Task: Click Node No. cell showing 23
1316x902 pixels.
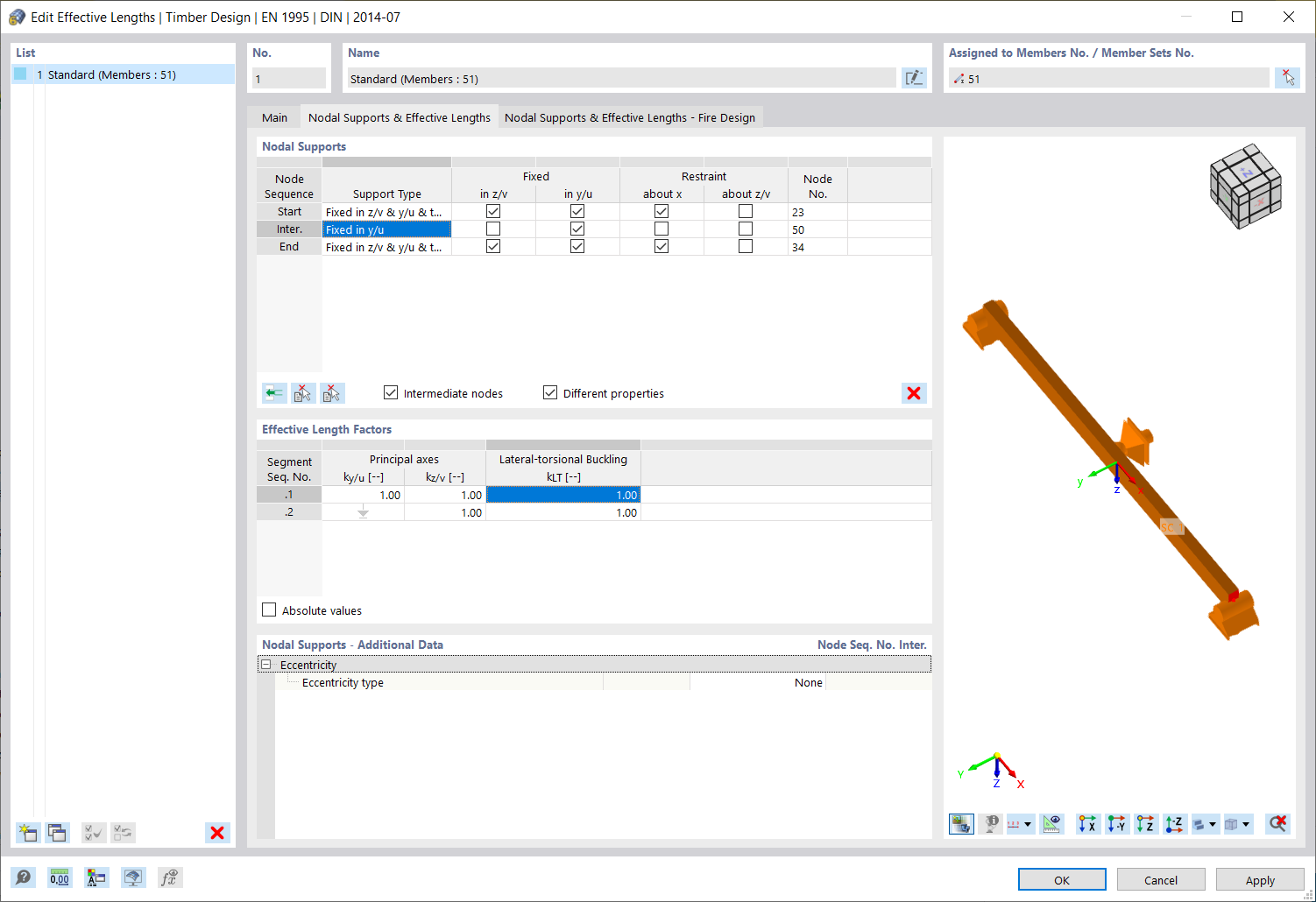Action: (x=817, y=212)
